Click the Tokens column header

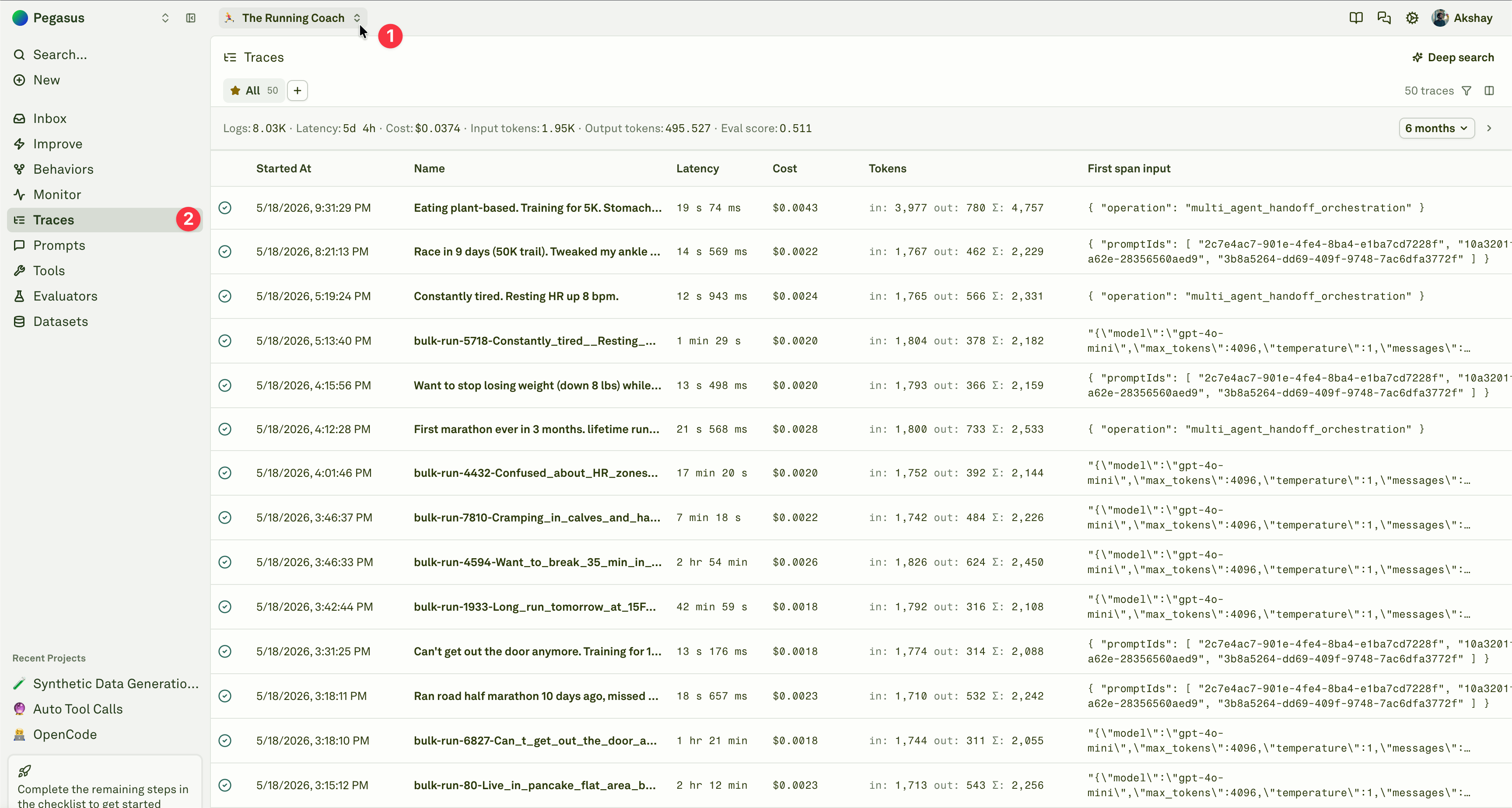887,168
